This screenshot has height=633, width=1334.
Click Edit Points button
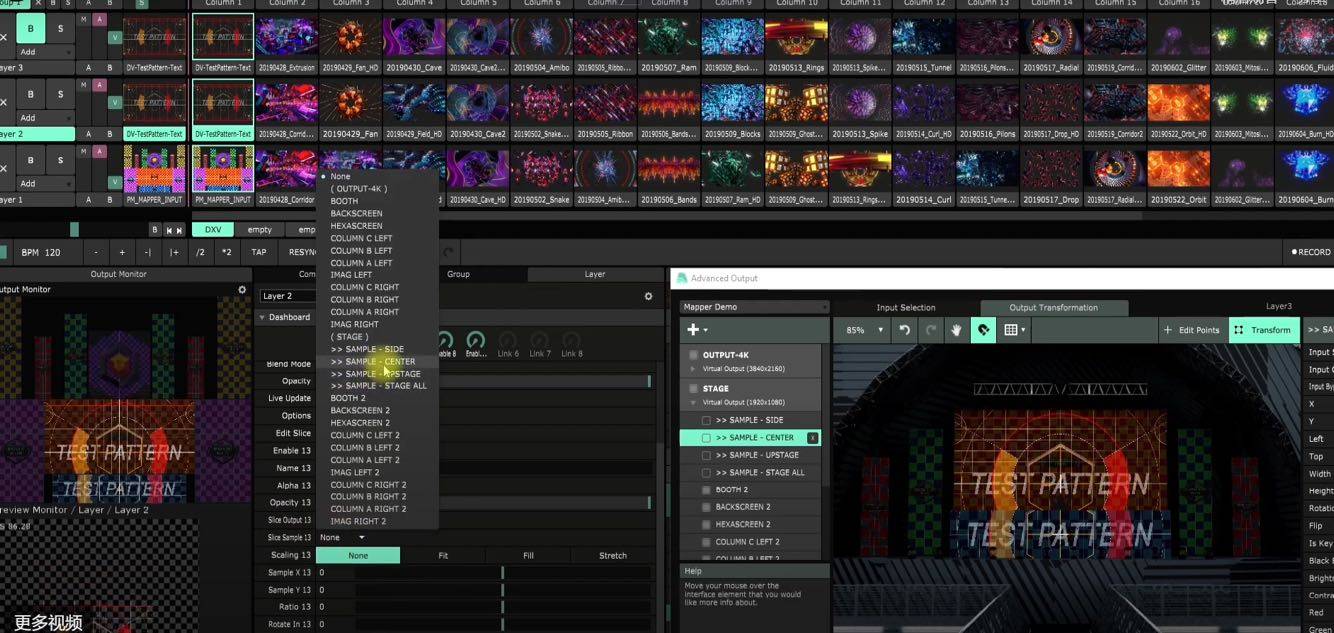tap(1194, 330)
